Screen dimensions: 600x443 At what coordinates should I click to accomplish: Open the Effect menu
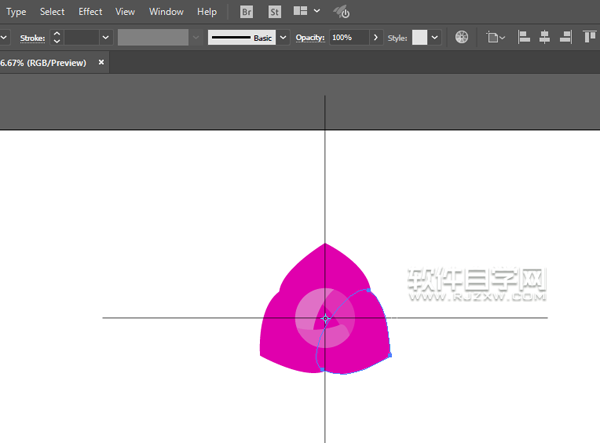[x=90, y=12]
